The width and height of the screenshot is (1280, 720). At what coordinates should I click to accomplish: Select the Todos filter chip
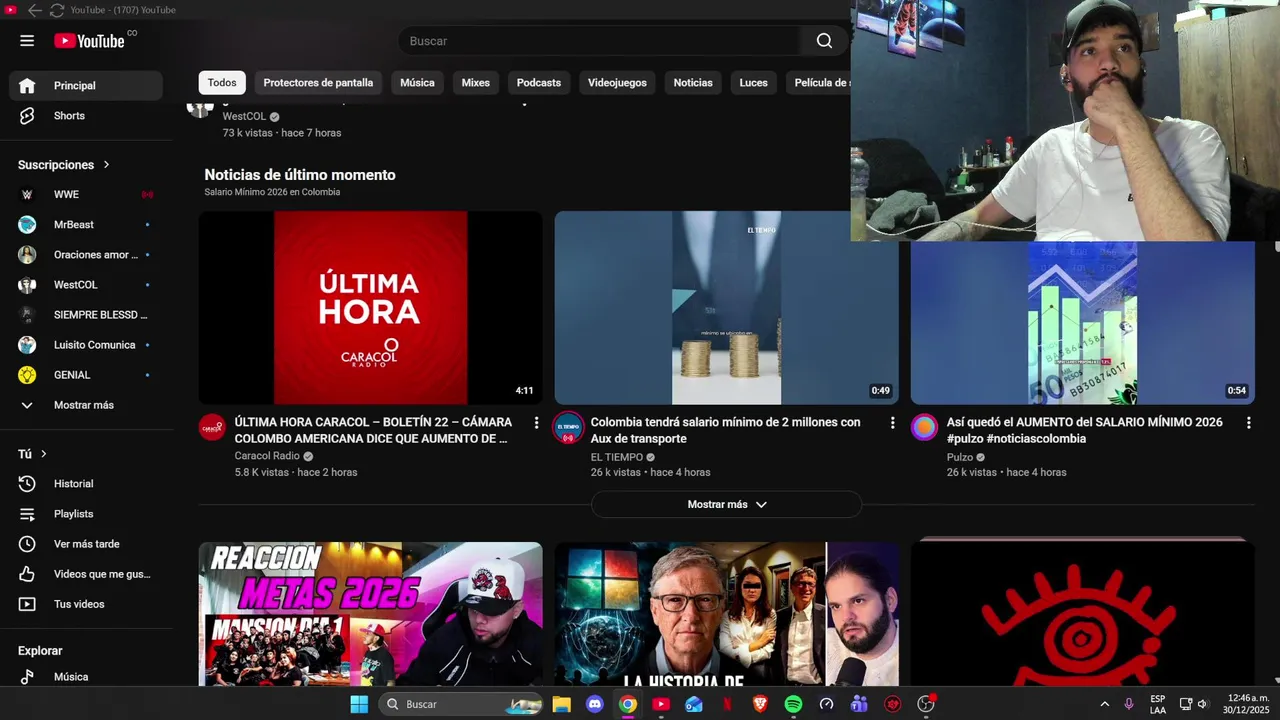[x=222, y=83]
